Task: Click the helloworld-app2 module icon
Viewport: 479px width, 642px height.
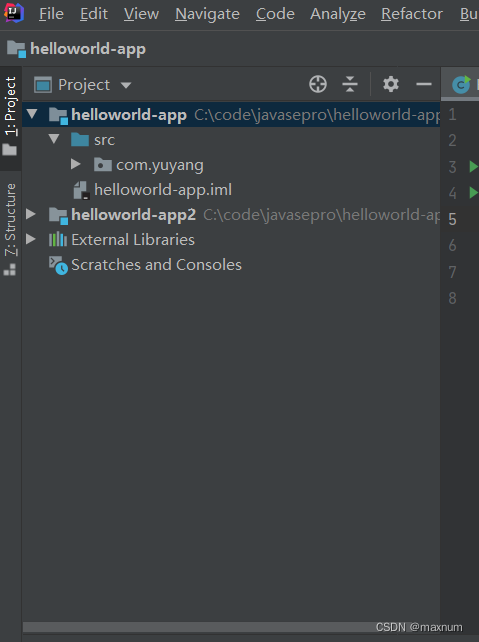Action: pos(58,215)
